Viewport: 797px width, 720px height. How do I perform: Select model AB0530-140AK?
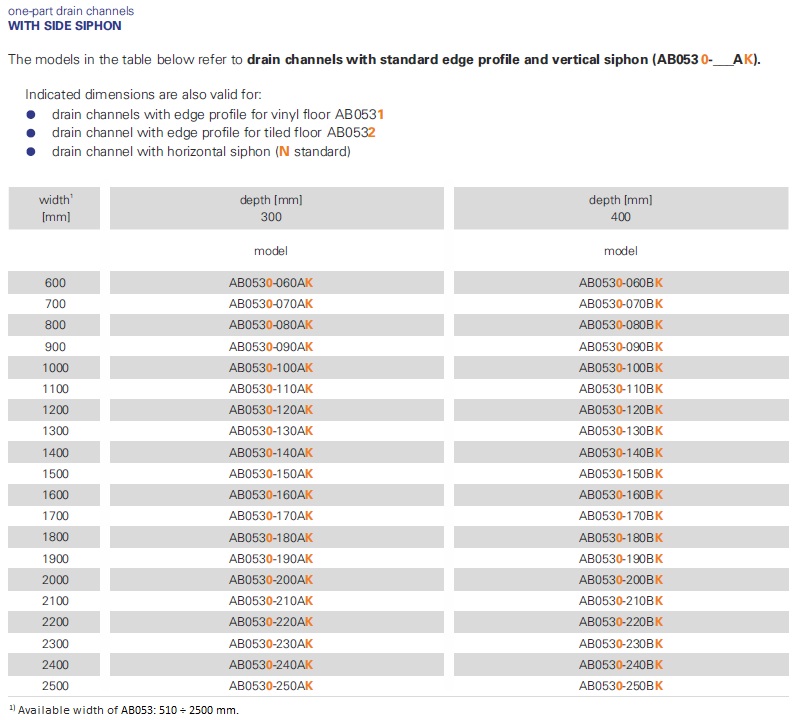(x=271, y=452)
